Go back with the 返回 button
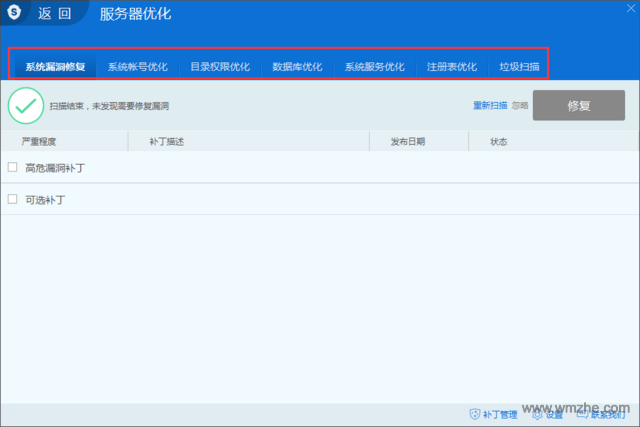Viewport: 640px width, 427px height. point(55,13)
